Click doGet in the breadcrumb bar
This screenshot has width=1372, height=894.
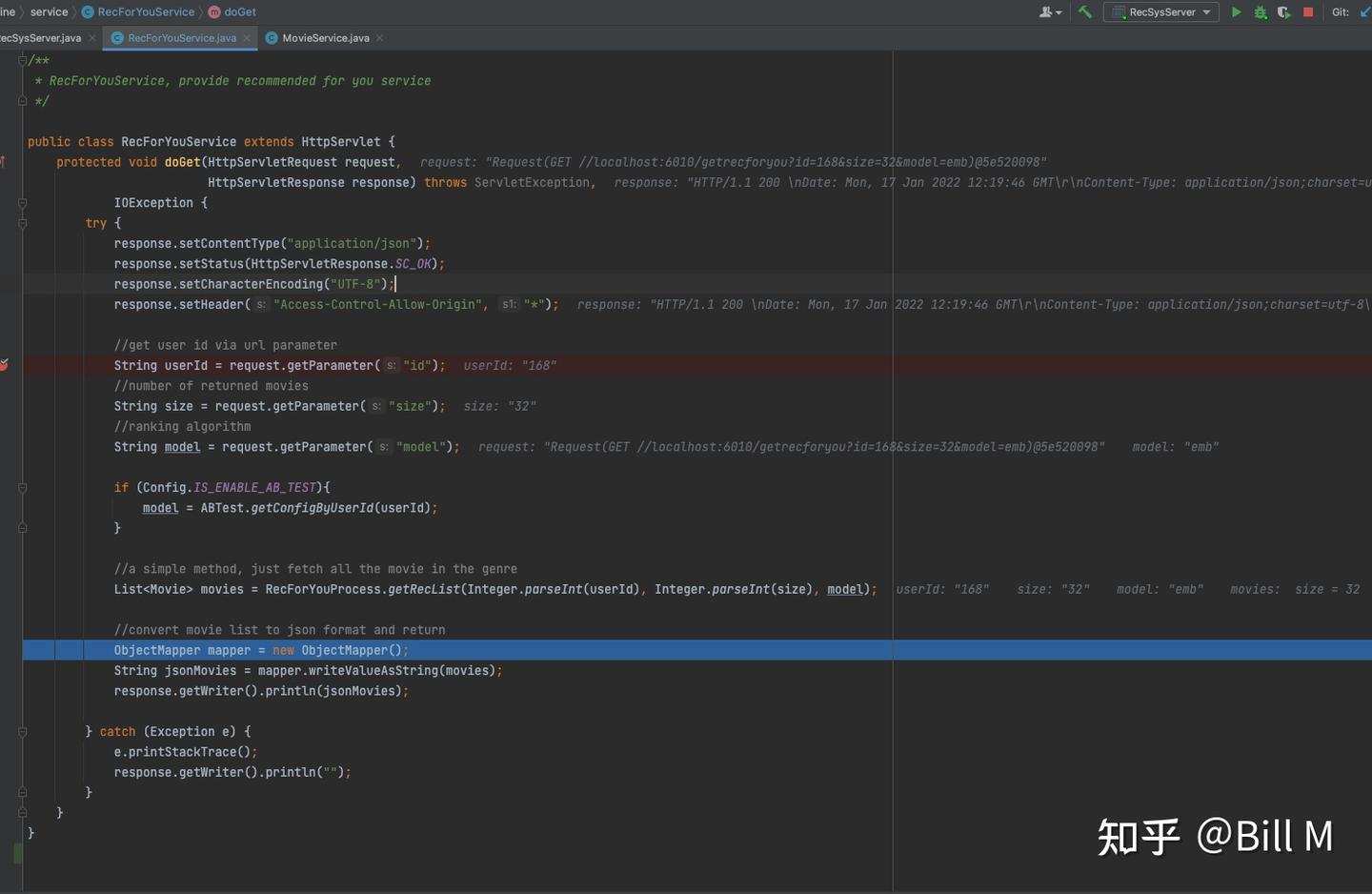pyautogui.click(x=239, y=12)
